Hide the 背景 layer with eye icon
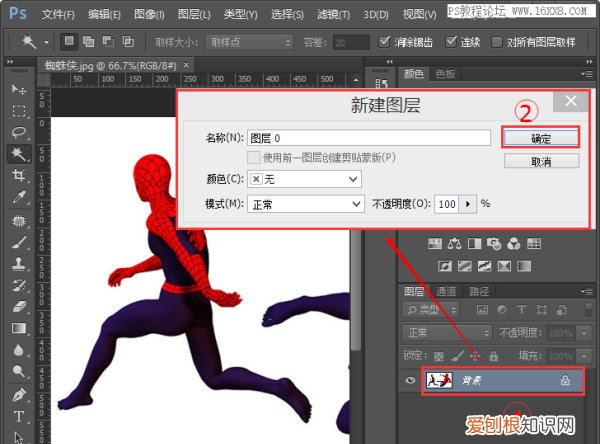Viewport: 600px width, 444px height. click(x=410, y=380)
